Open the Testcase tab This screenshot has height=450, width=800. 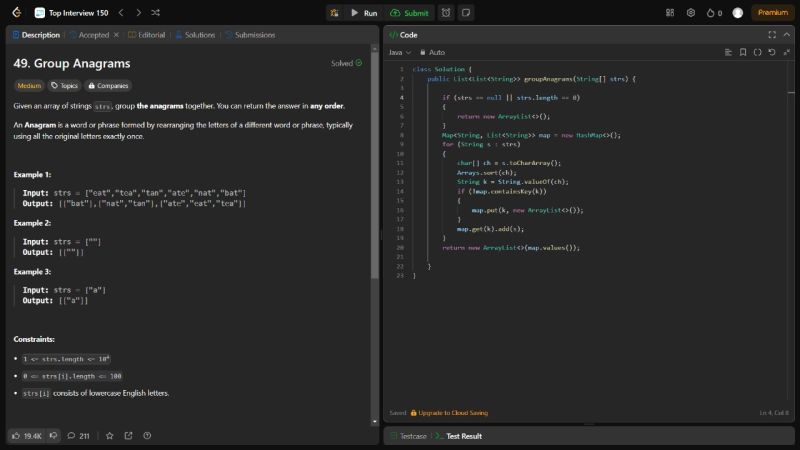(408, 436)
